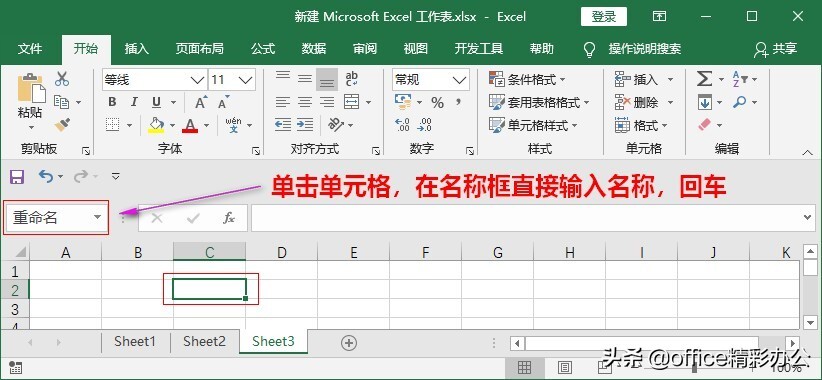
Task: Toggle wrap text icon
Action: pyautogui.click(x=352, y=79)
